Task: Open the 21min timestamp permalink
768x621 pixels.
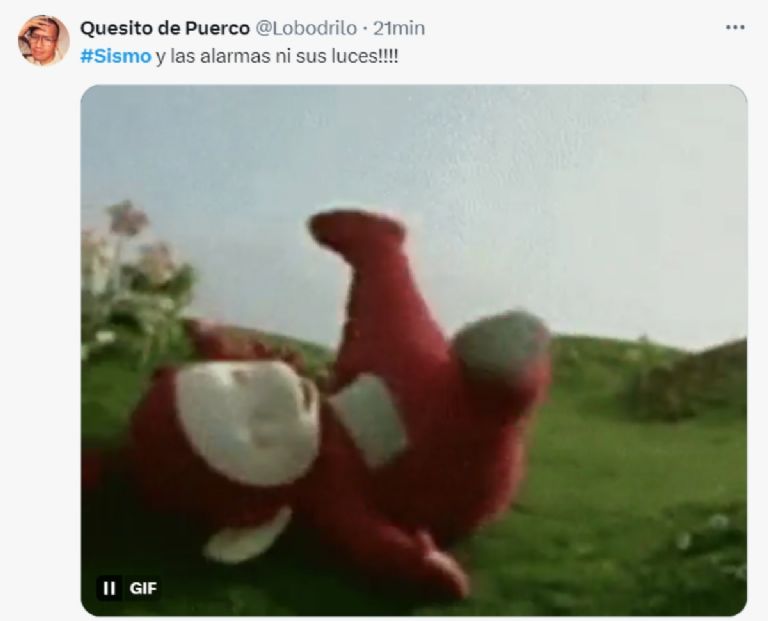Action: pos(399,28)
